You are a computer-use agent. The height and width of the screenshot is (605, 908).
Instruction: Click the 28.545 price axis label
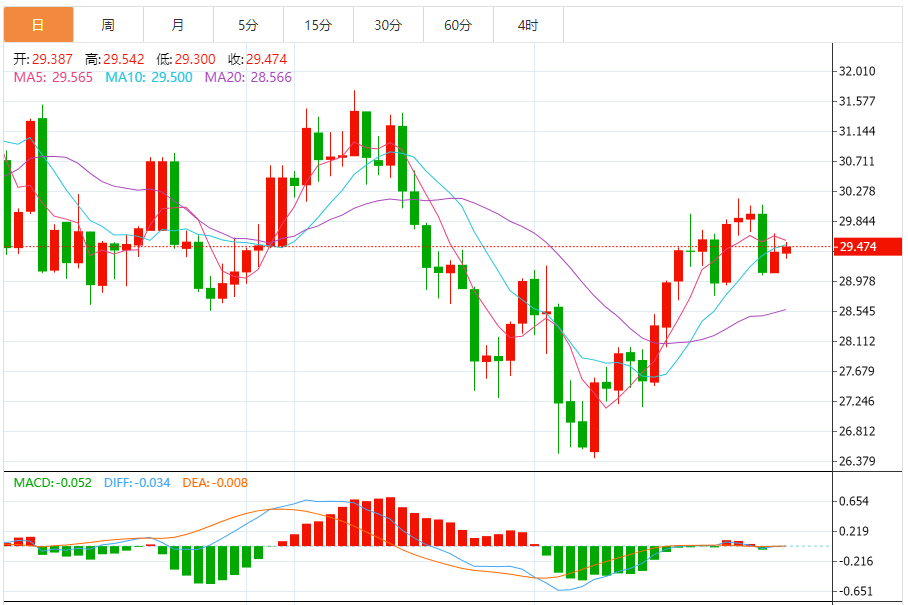point(857,311)
